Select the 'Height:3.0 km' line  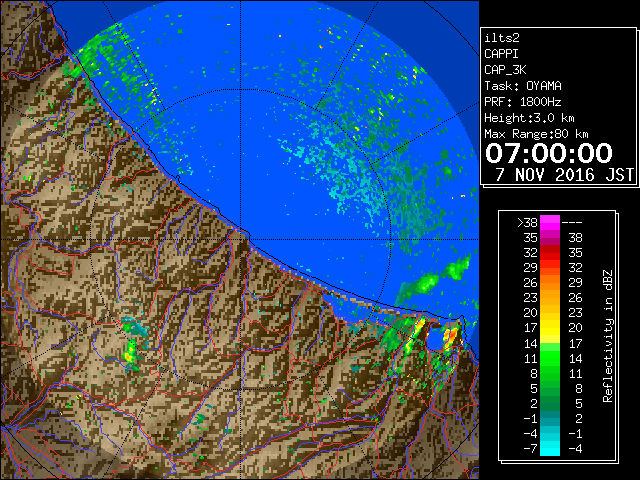click(x=529, y=118)
